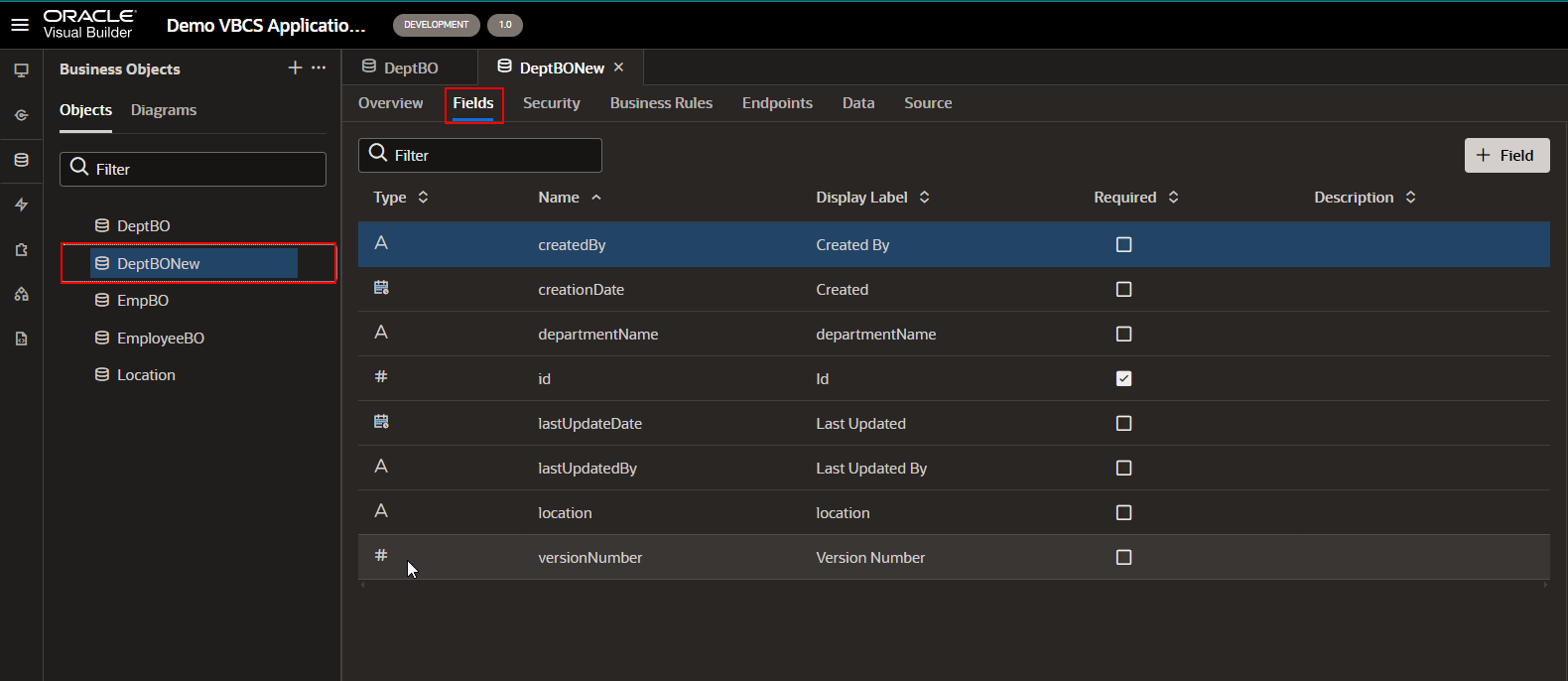1568x681 pixels.
Task: Click the number type icon for id
Action: [x=381, y=377]
